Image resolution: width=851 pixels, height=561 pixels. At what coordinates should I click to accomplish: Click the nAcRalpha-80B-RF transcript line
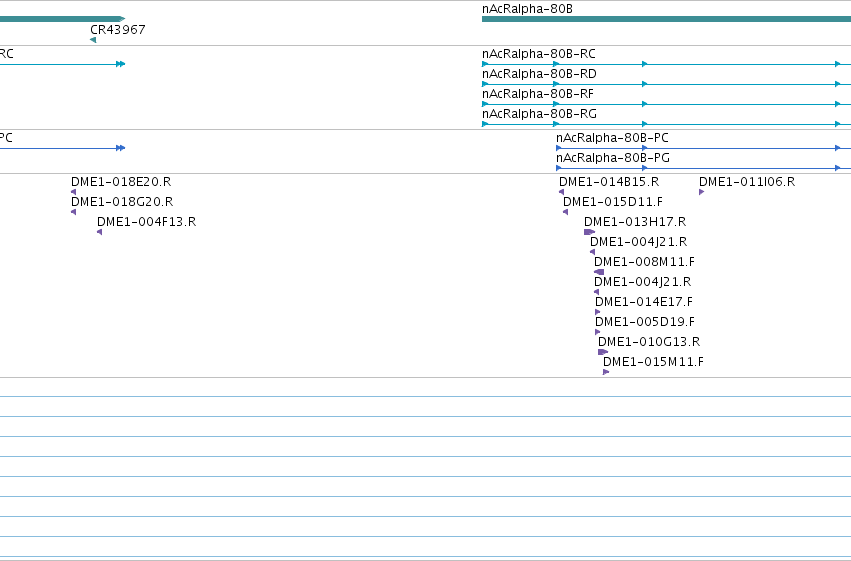666,104
